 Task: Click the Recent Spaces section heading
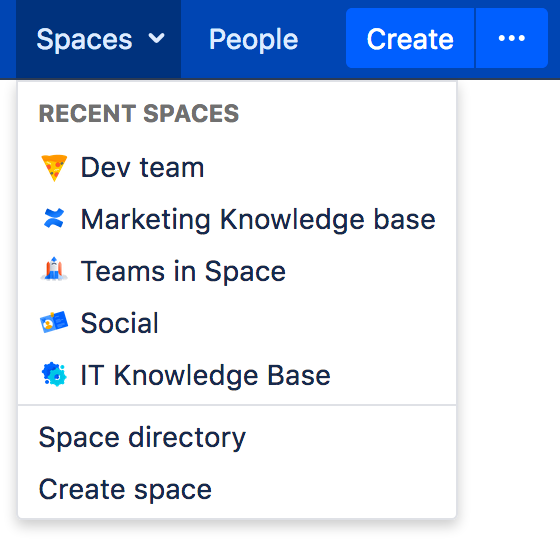click(139, 114)
